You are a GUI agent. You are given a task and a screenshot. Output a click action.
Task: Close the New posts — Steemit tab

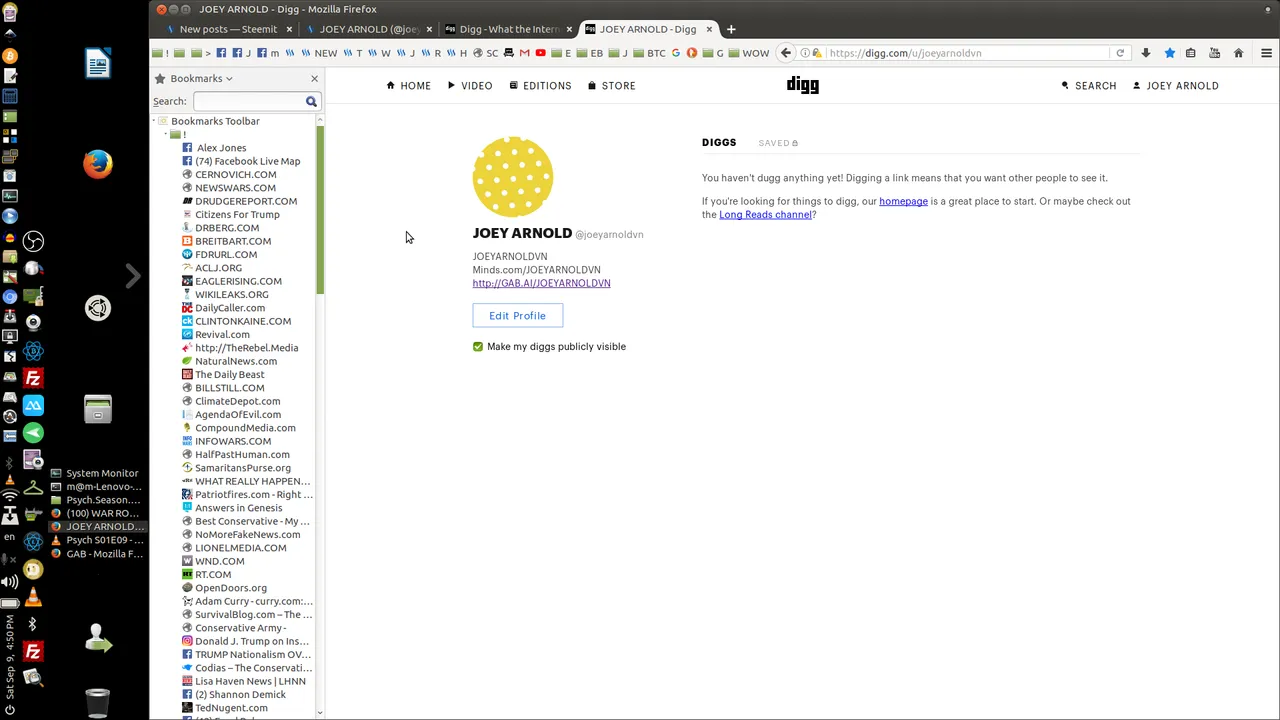289,29
